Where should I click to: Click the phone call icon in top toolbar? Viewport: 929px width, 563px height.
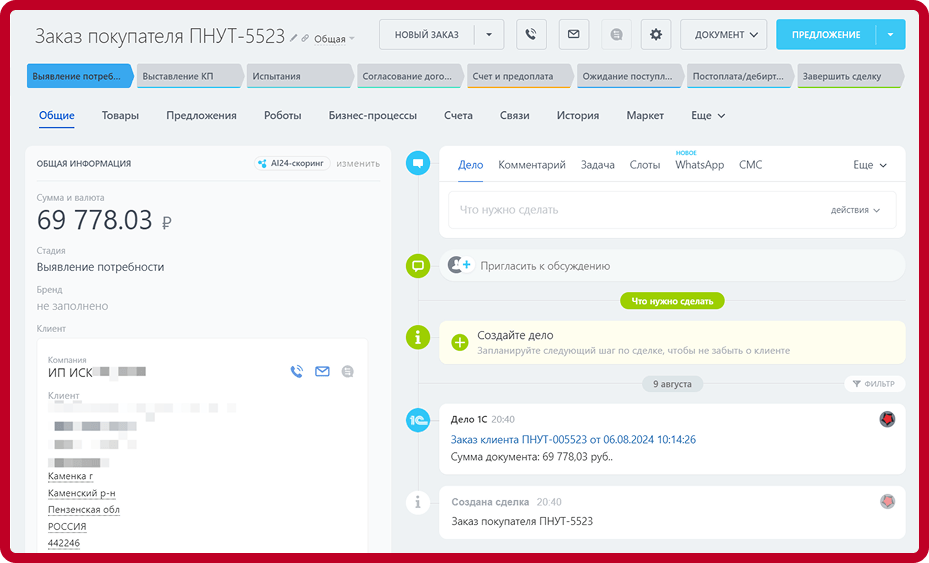531,34
